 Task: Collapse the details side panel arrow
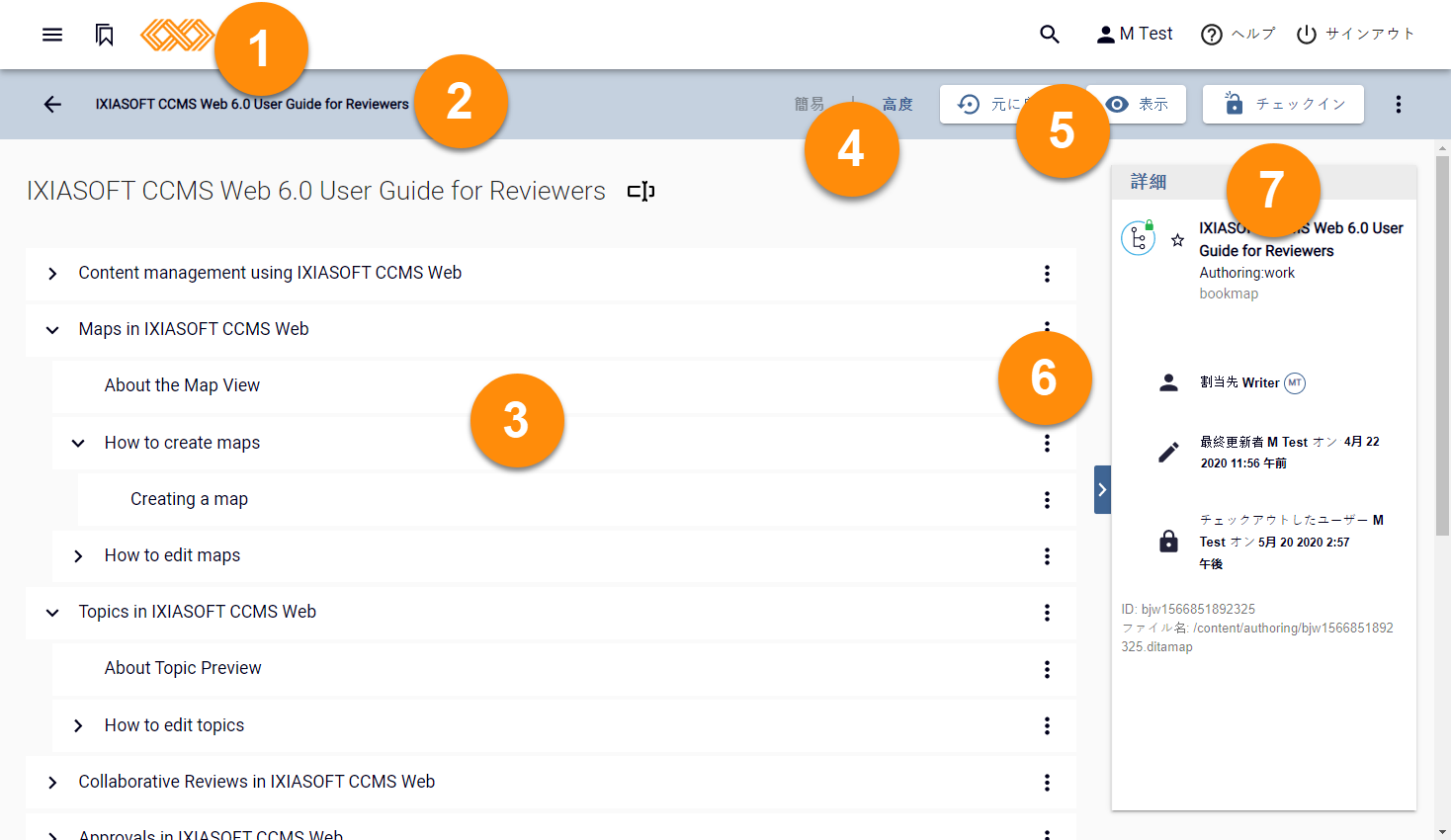point(1102,489)
